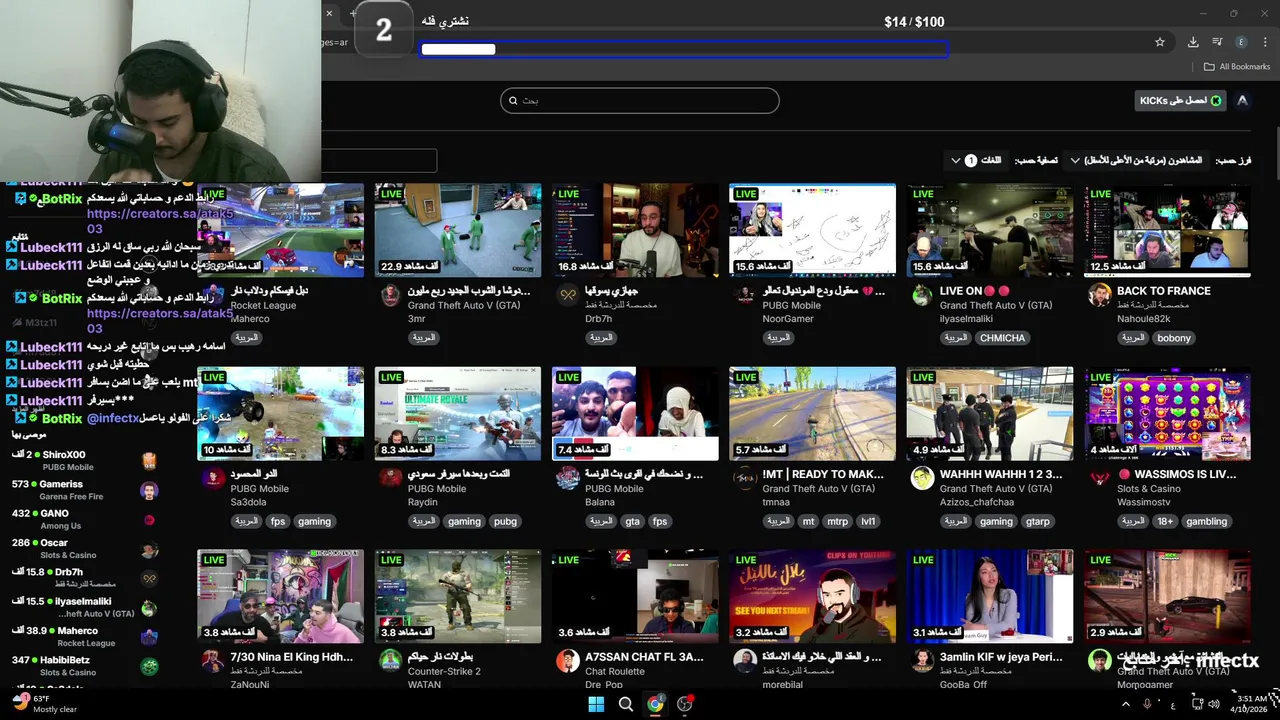Click the !MT READY TO MAK stream title
Viewport: 1280px width, 720px height.
click(x=823, y=474)
